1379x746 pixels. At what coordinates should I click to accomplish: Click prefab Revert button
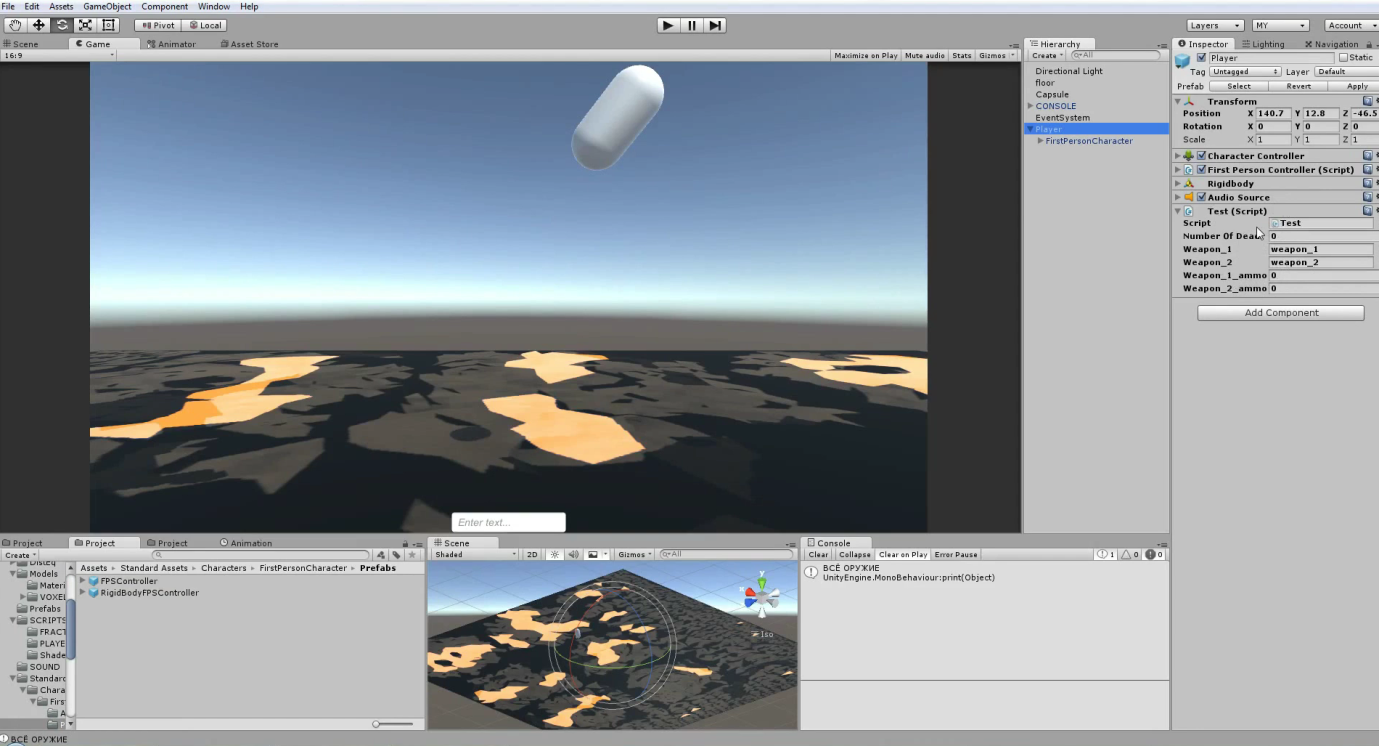coord(1298,86)
